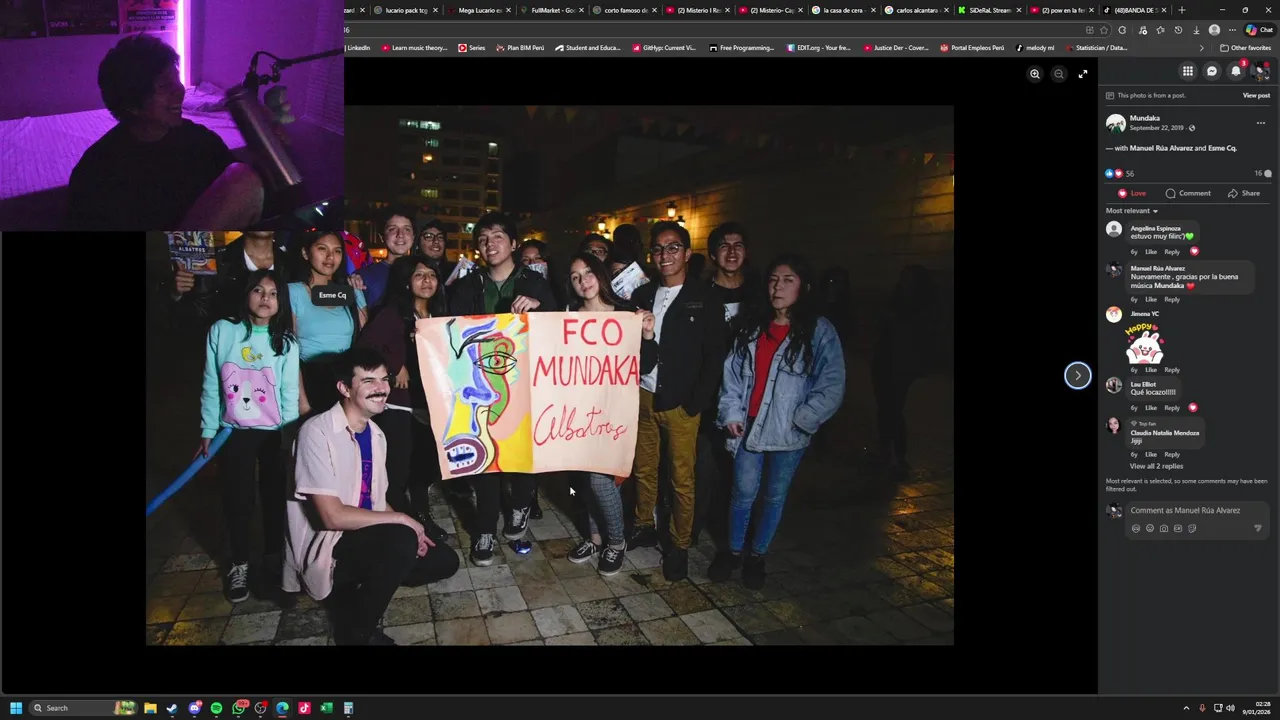The image size is (1280, 720).
Task: Open a new browser tab
Action: click(x=1182, y=10)
